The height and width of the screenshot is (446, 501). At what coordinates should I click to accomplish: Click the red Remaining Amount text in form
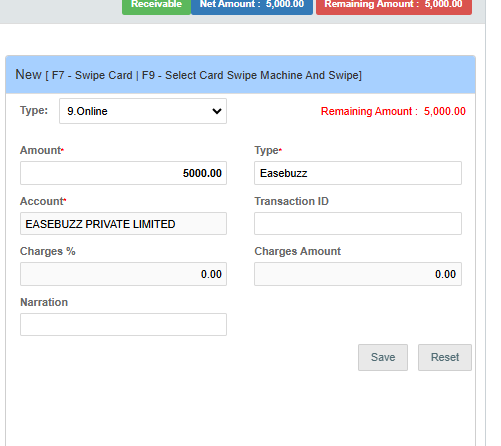click(393, 111)
